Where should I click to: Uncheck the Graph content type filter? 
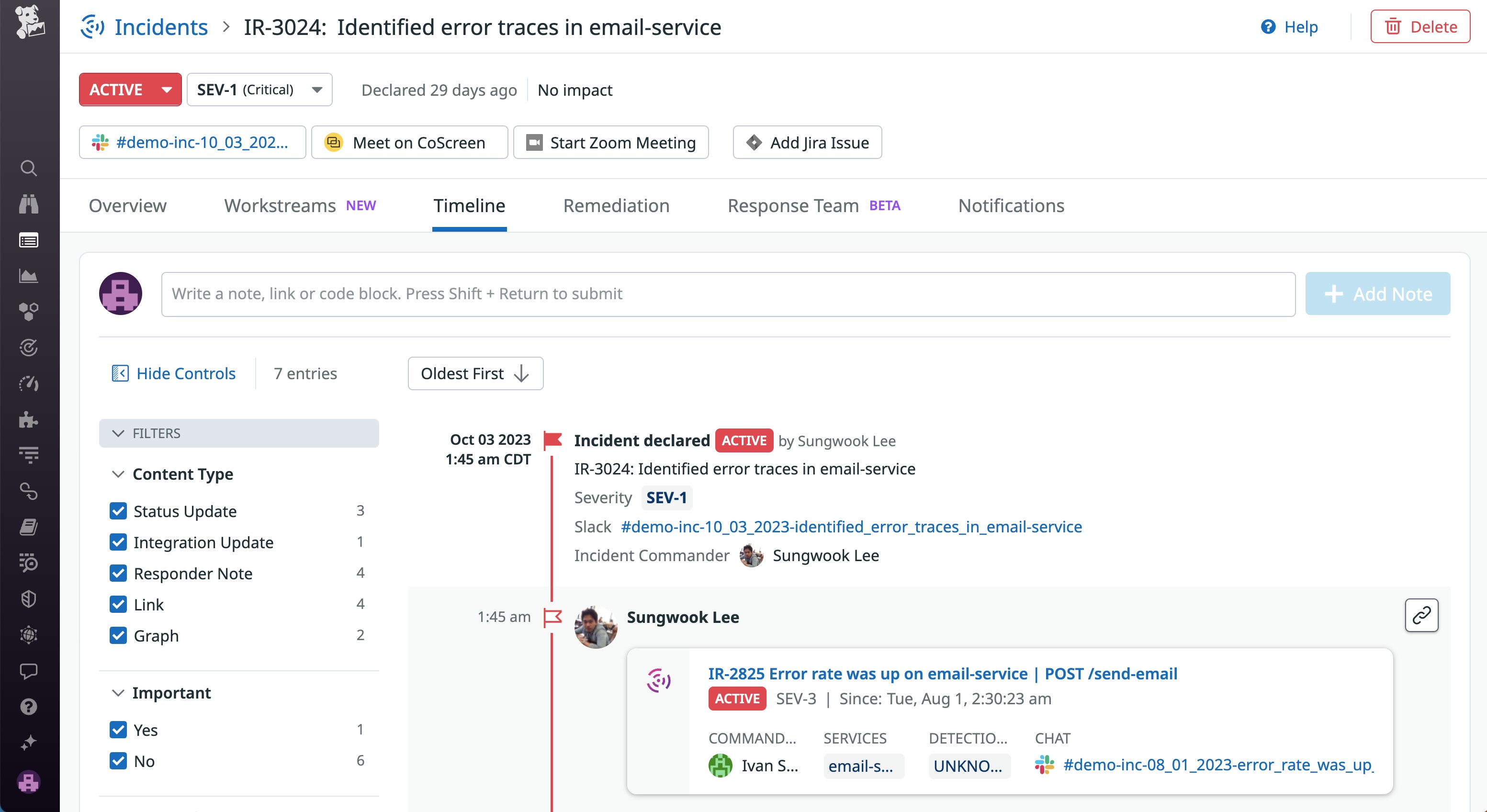coord(118,635)
